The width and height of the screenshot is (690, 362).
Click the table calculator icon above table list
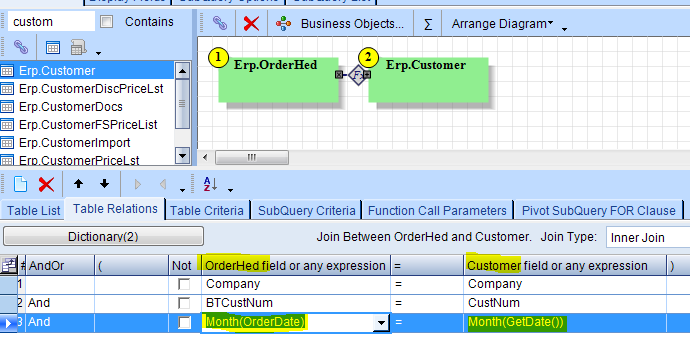78,48
